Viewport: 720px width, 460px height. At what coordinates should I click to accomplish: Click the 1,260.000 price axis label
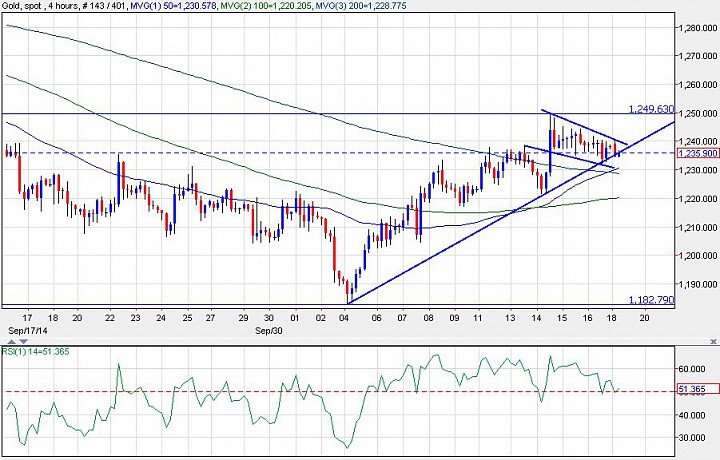tap(698, 84)
